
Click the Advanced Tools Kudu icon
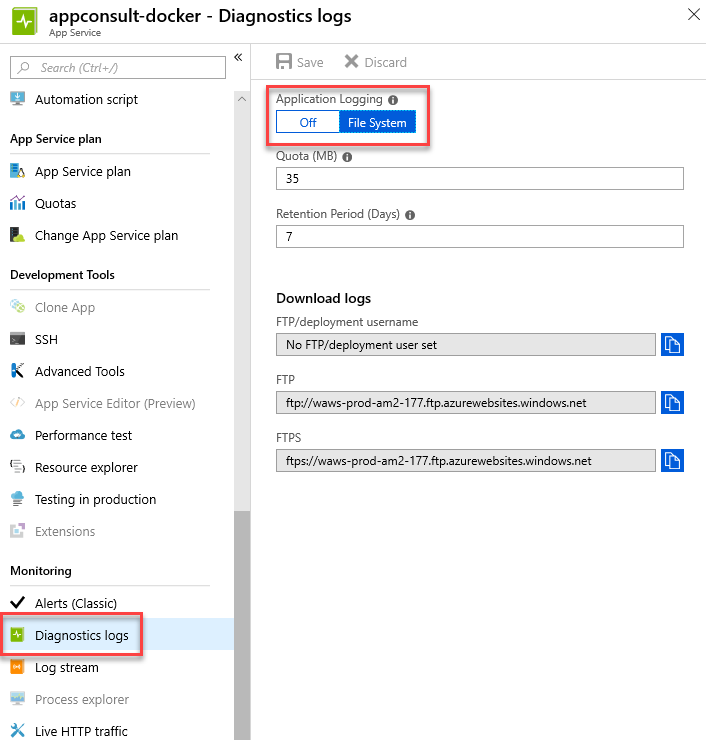click(17, 371)
